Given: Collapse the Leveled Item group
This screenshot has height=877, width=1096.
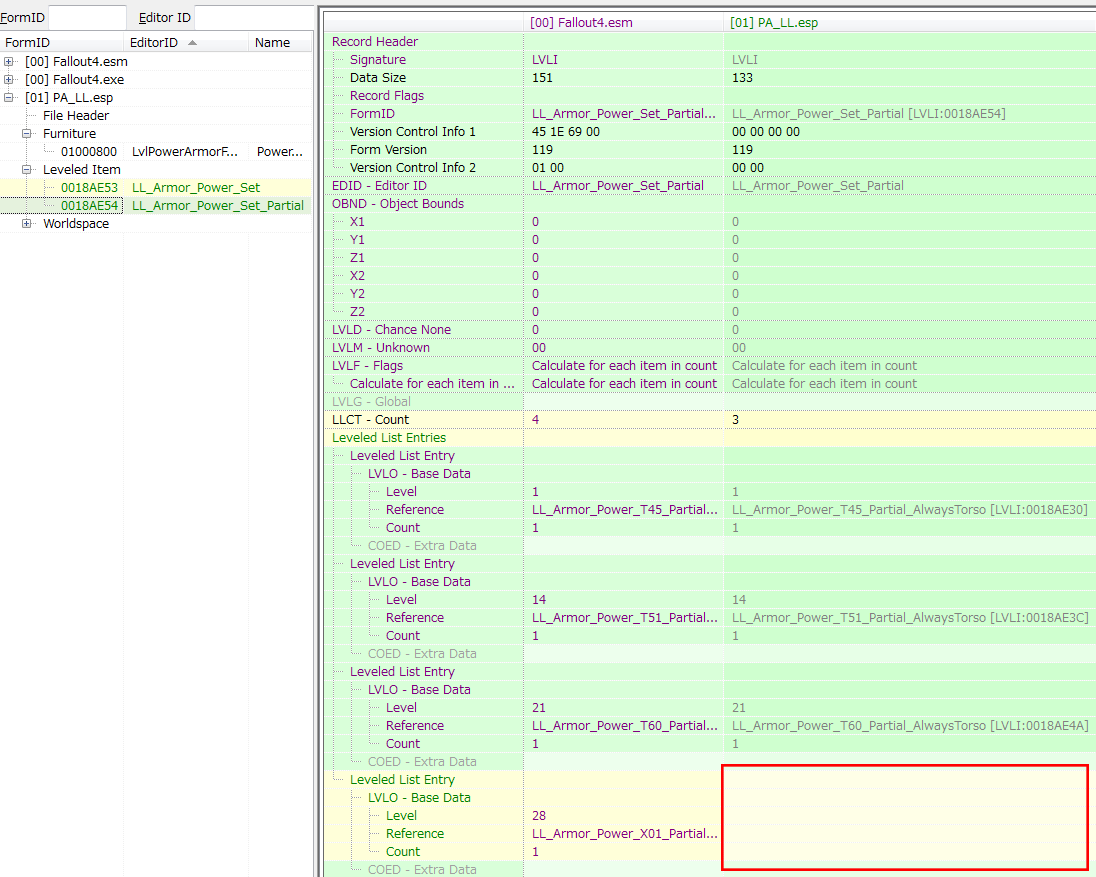Looking at the screenshot, I should tap(27, 170).
